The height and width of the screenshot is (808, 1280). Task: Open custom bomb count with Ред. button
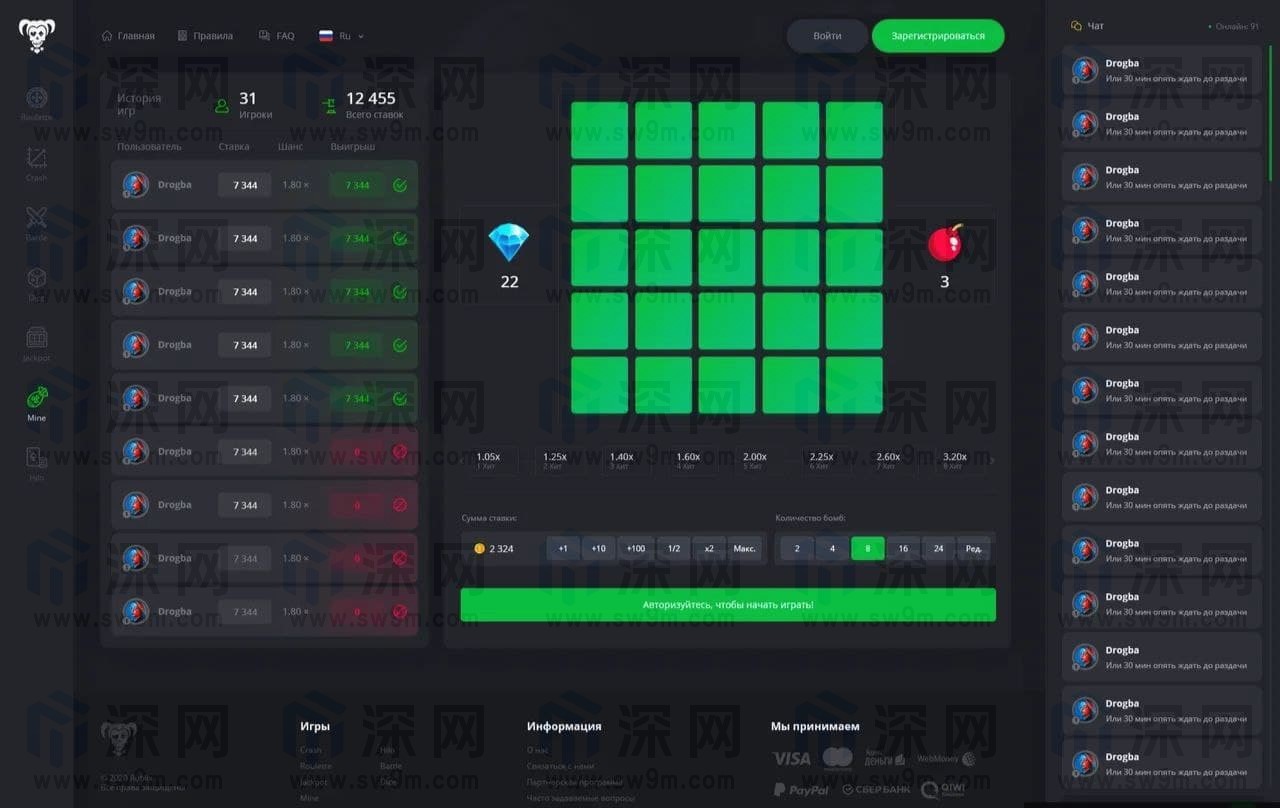pos(973,548)
